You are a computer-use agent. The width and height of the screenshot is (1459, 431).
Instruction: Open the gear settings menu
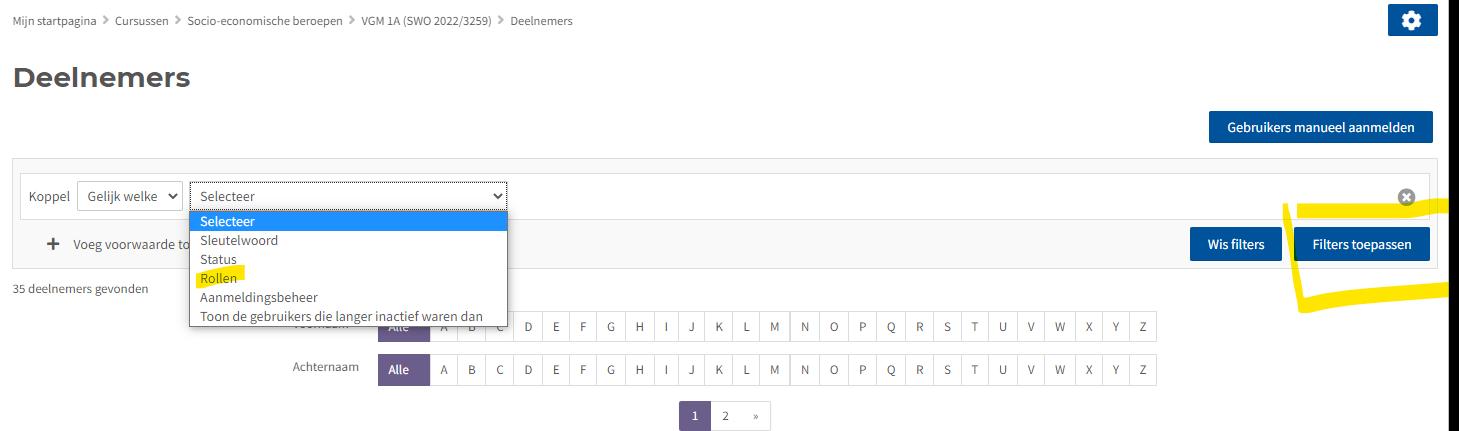point(1411,20)
